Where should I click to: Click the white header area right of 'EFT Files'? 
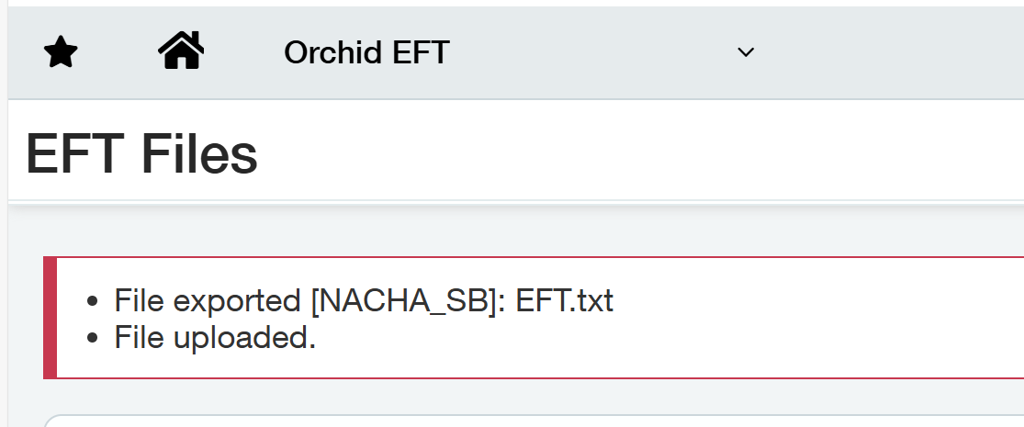(x=640, y=155)
